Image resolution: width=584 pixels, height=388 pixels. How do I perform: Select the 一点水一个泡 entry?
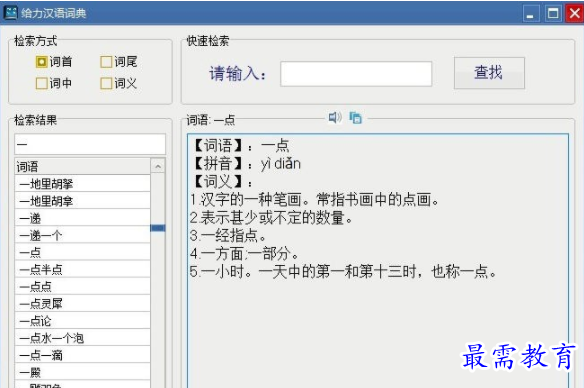coord(82,338)
